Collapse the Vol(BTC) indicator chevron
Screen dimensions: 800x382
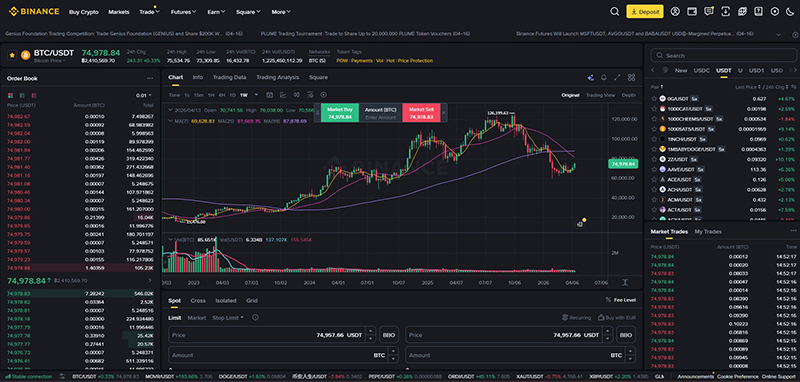[x=170, y=239]
